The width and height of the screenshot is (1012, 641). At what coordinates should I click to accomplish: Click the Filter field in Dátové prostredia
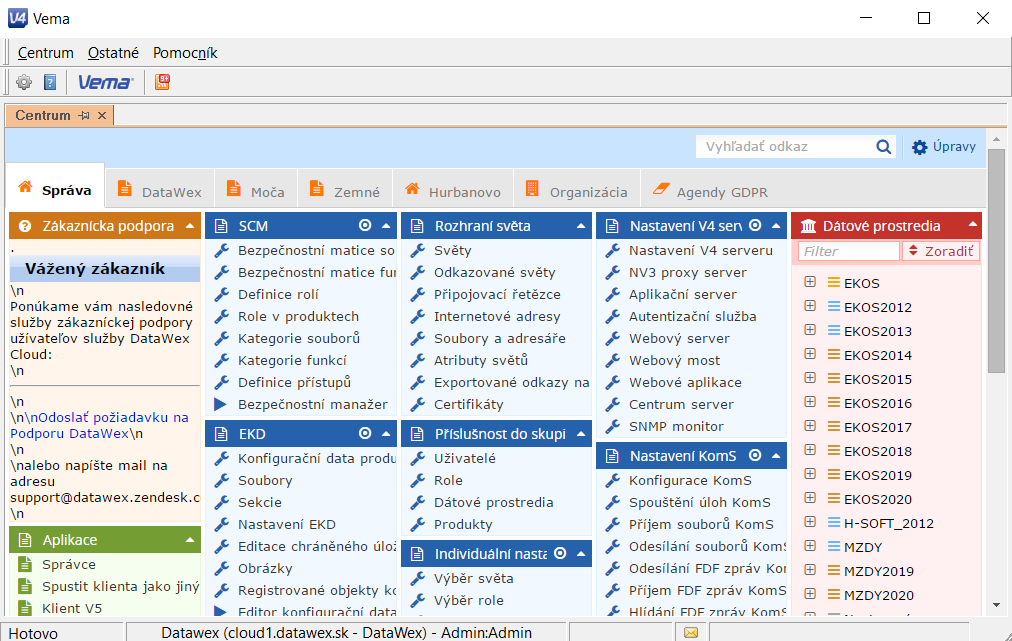click(x=849, y=251)
